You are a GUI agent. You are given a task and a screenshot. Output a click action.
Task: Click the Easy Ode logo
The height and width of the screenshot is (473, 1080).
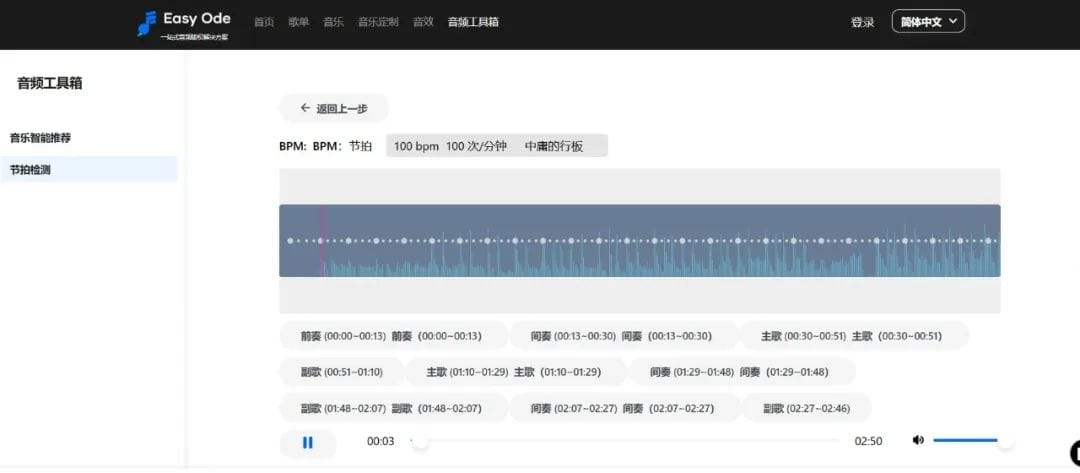(183, 24)
